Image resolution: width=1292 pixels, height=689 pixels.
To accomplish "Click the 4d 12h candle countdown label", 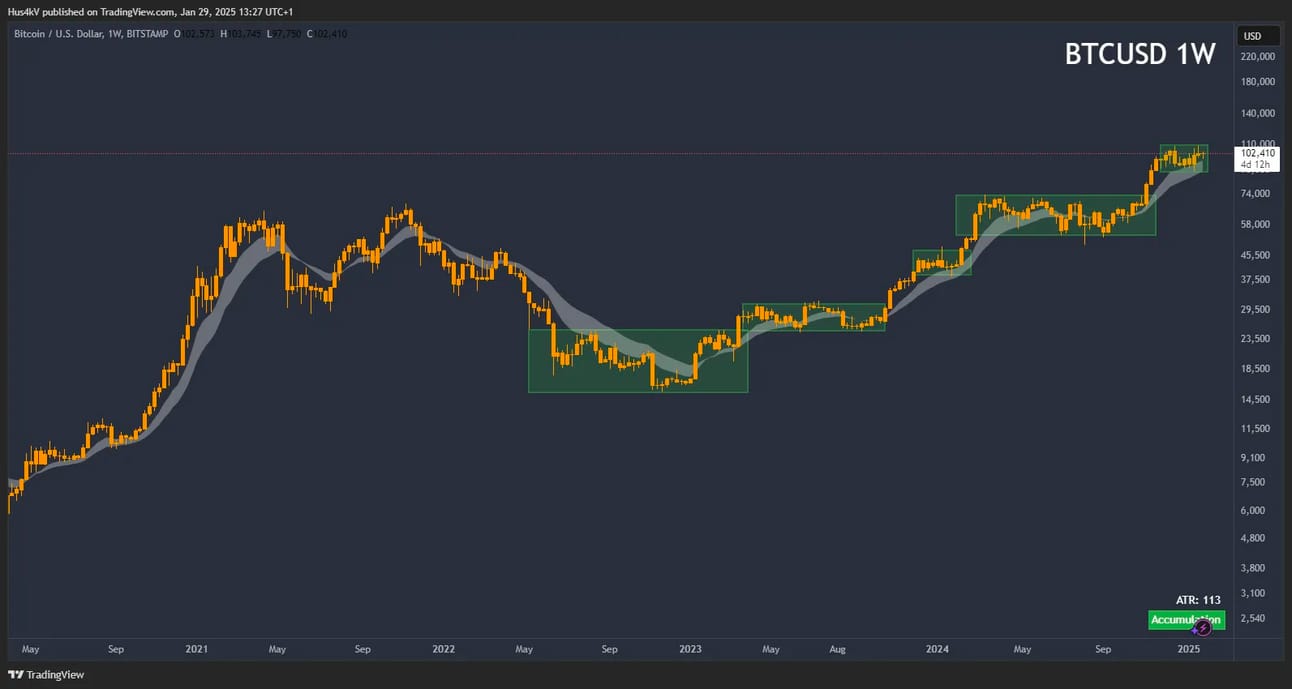I will point(1255,164).
